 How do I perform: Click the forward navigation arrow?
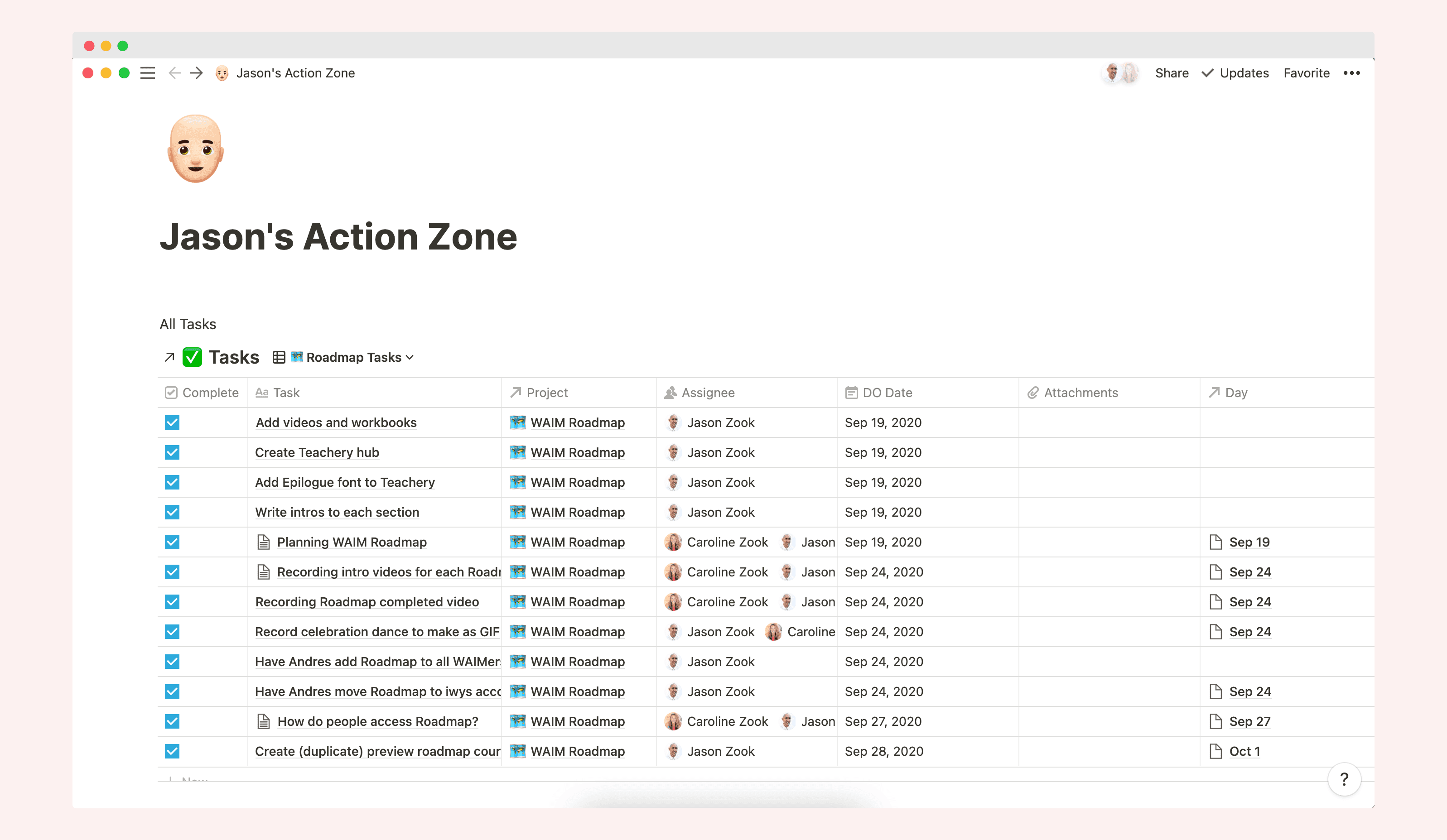pyautogui.click(x=196, y=73)
